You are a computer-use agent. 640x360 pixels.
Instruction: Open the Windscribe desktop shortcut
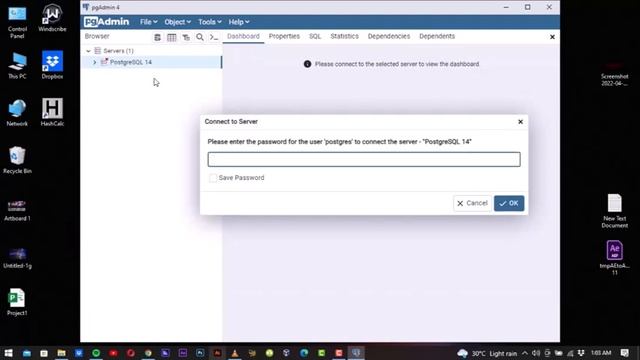(52, 18)
